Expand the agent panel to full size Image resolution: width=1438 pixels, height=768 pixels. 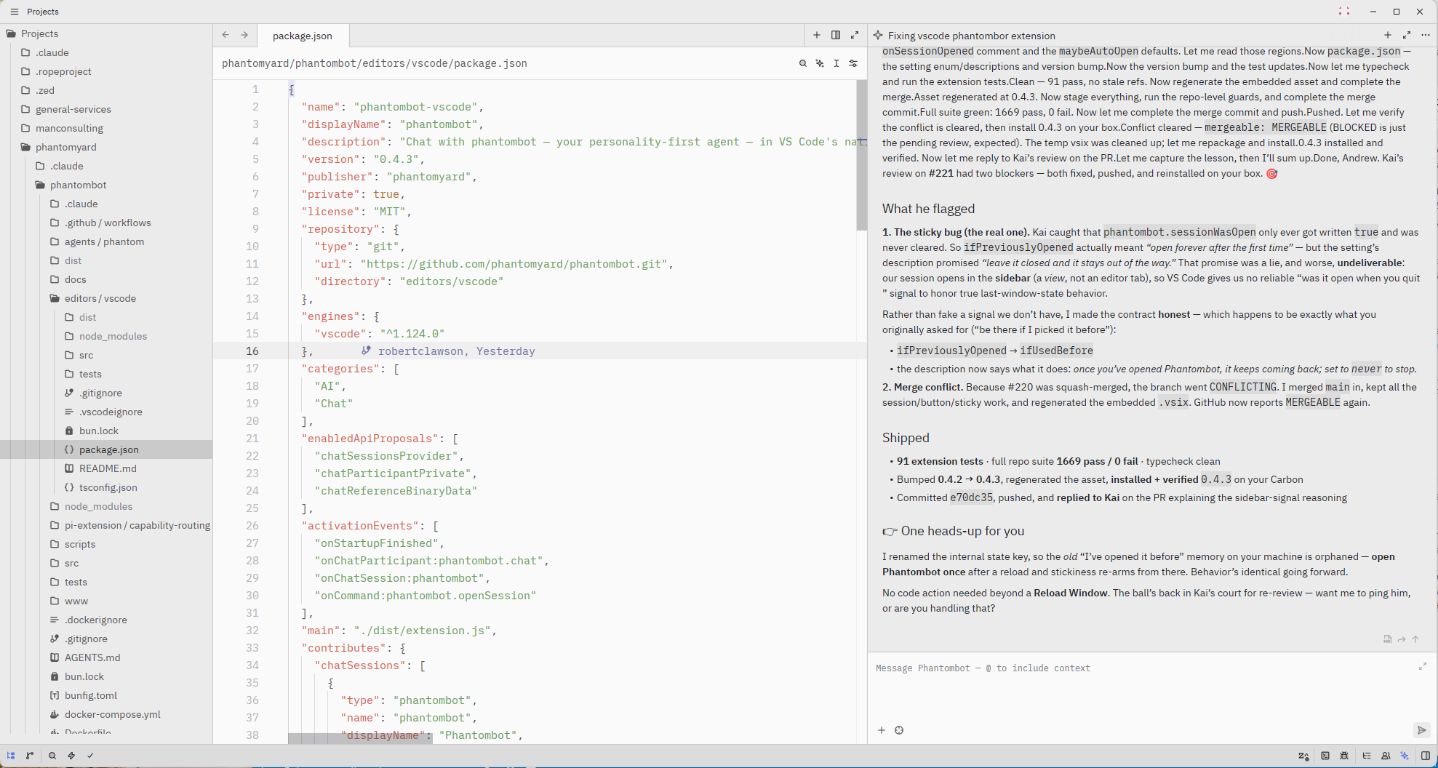1406,35
